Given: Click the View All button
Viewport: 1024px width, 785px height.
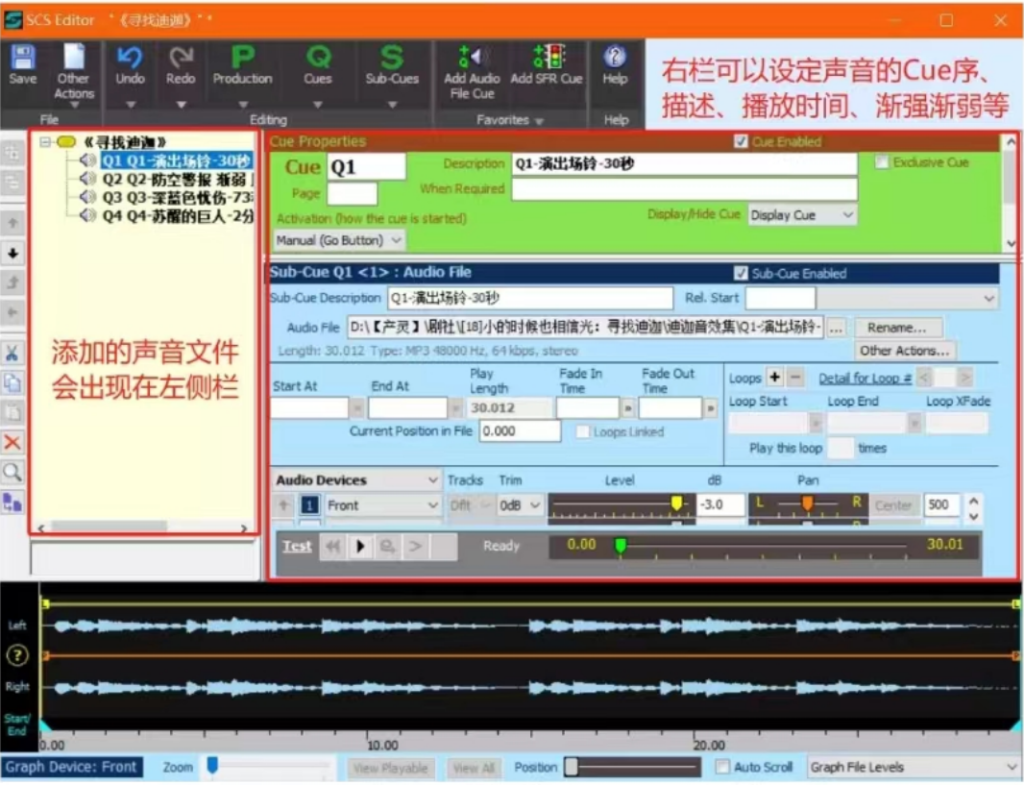Looking at the screenshot, I should point(472,768).
